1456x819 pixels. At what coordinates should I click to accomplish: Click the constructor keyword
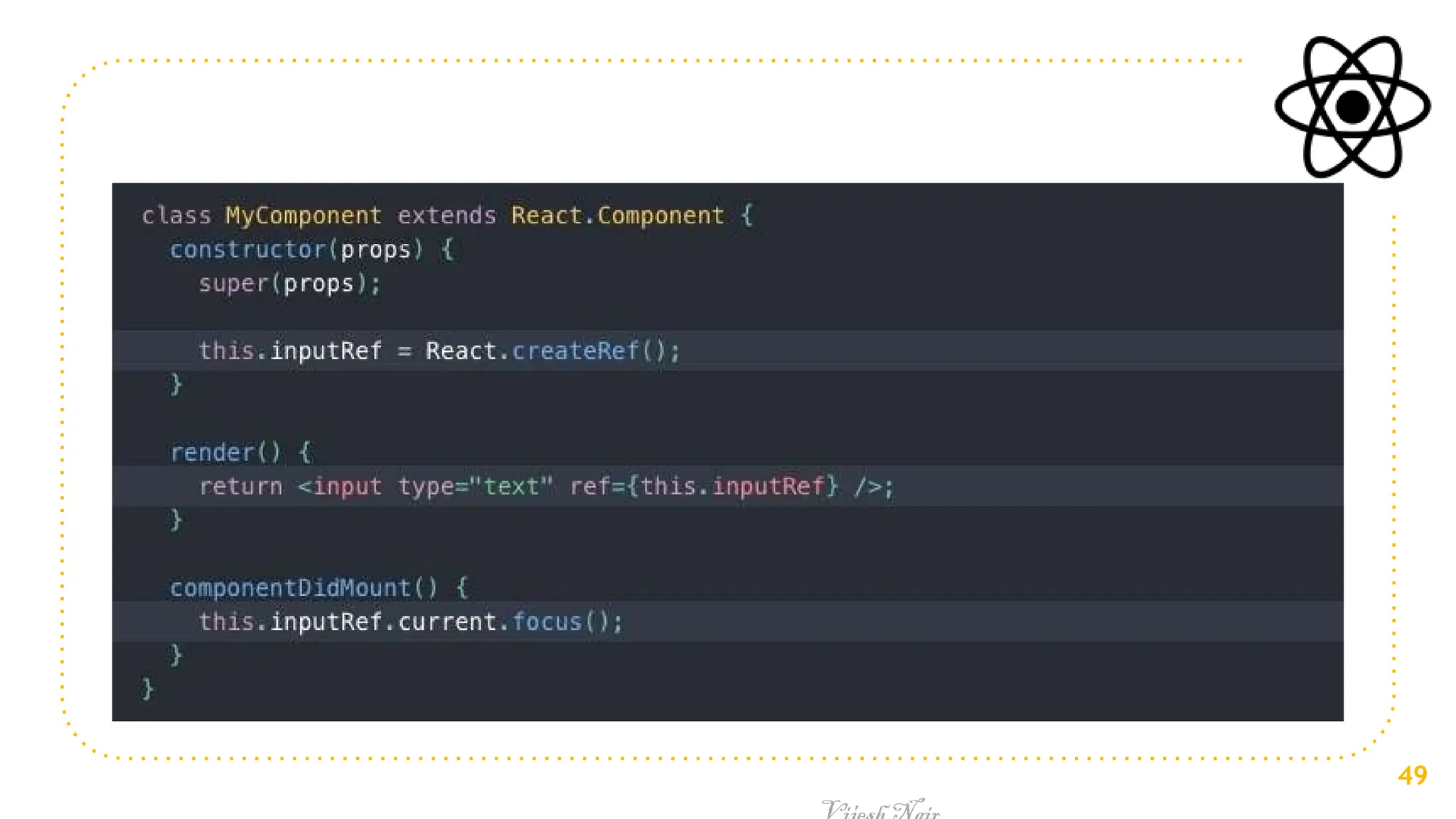[x=247, y=250]
